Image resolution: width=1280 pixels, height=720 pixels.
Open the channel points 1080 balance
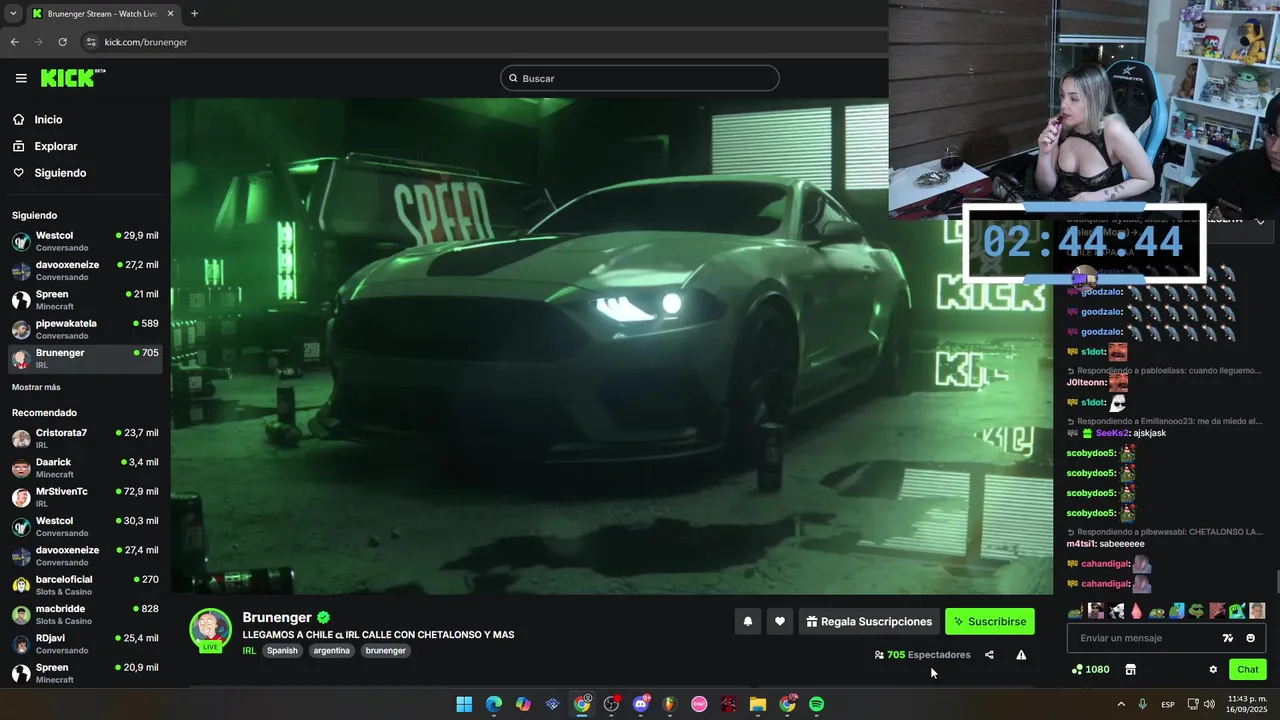click(1090, 669)
